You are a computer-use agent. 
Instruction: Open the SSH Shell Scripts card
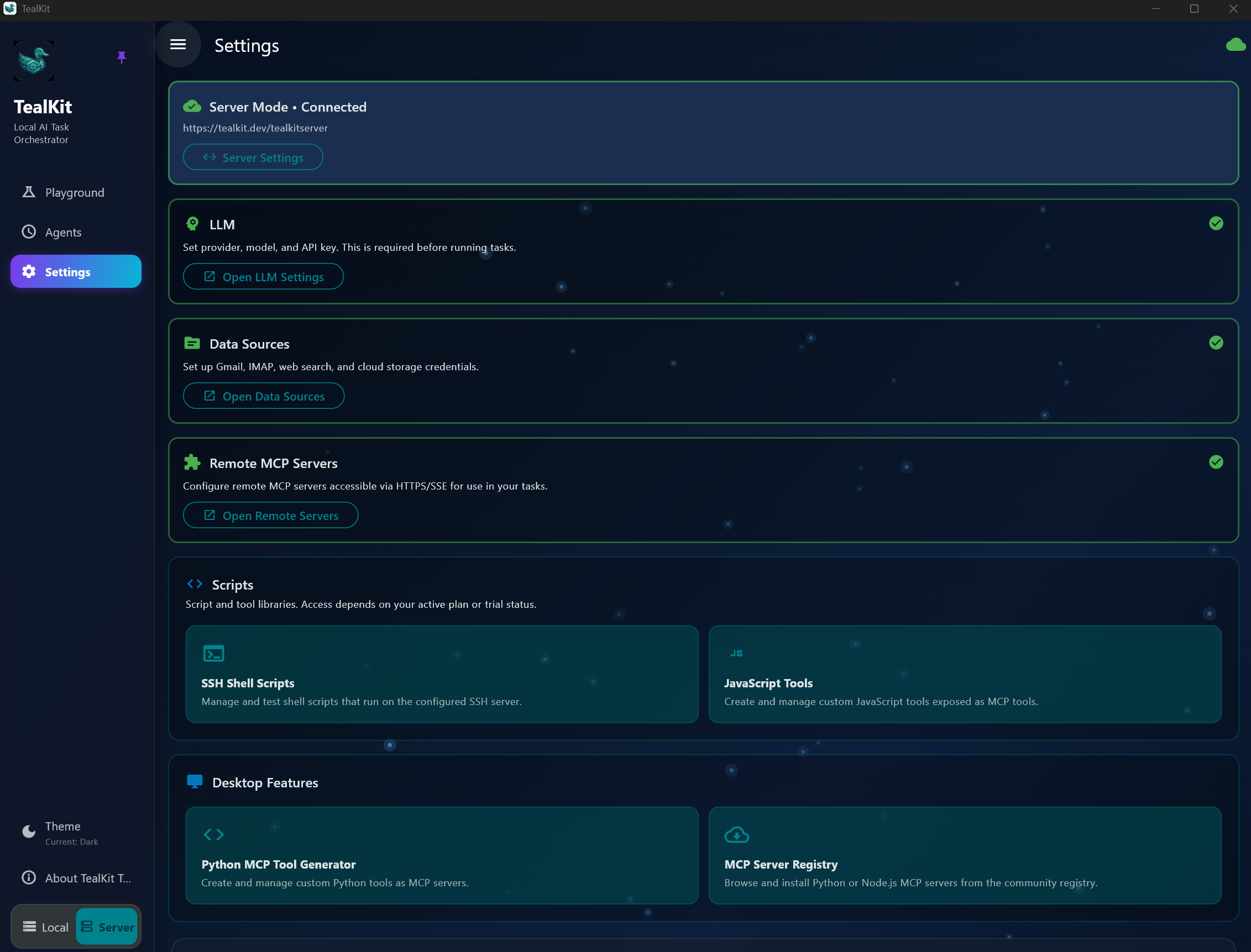click(442, 674)
